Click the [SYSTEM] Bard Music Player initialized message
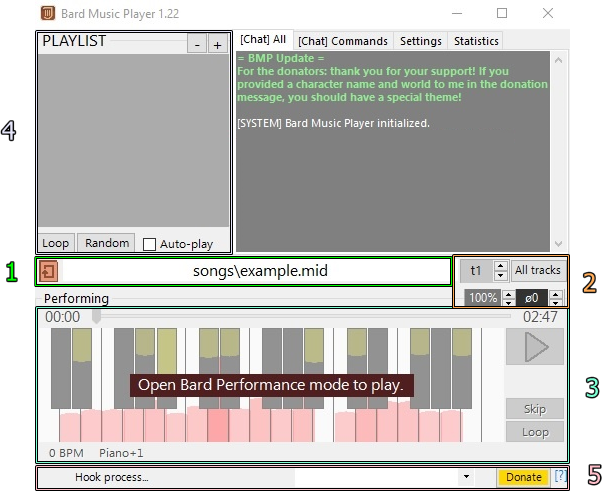The height and width of the screenshot is (491, 602). tap(333, 123)
